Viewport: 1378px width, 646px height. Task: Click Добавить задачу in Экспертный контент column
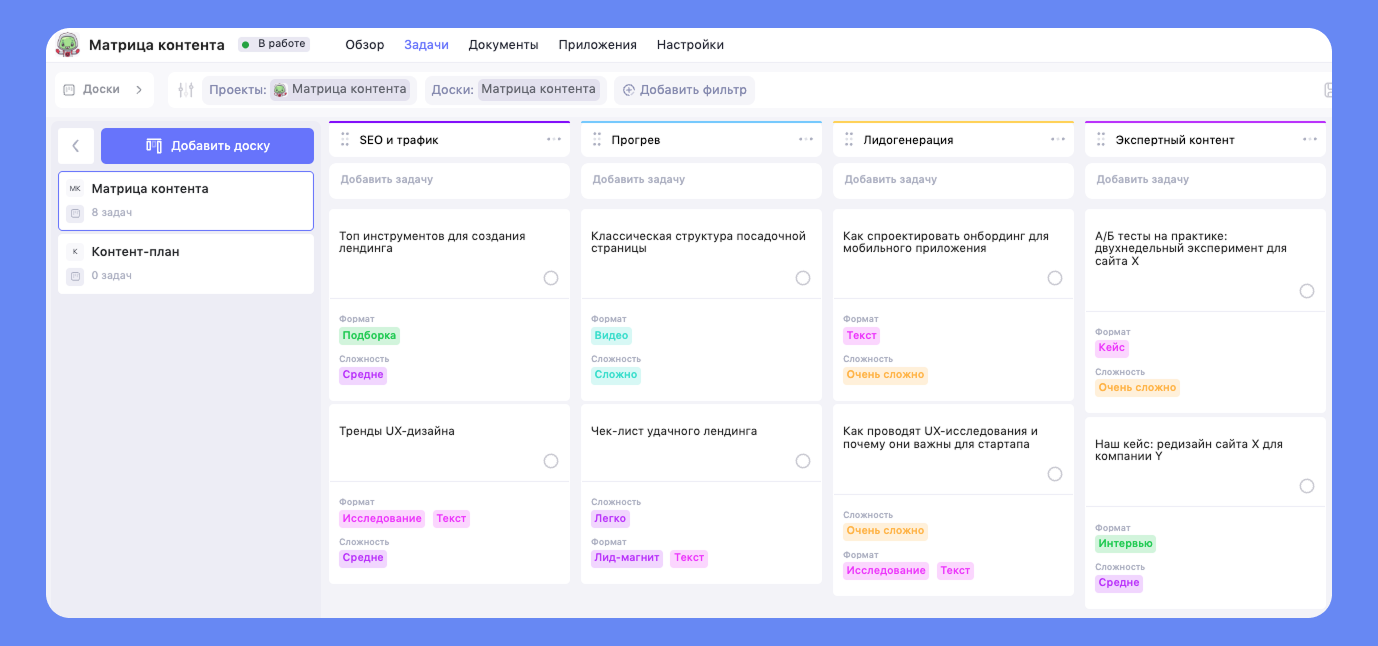[1143, 180]
